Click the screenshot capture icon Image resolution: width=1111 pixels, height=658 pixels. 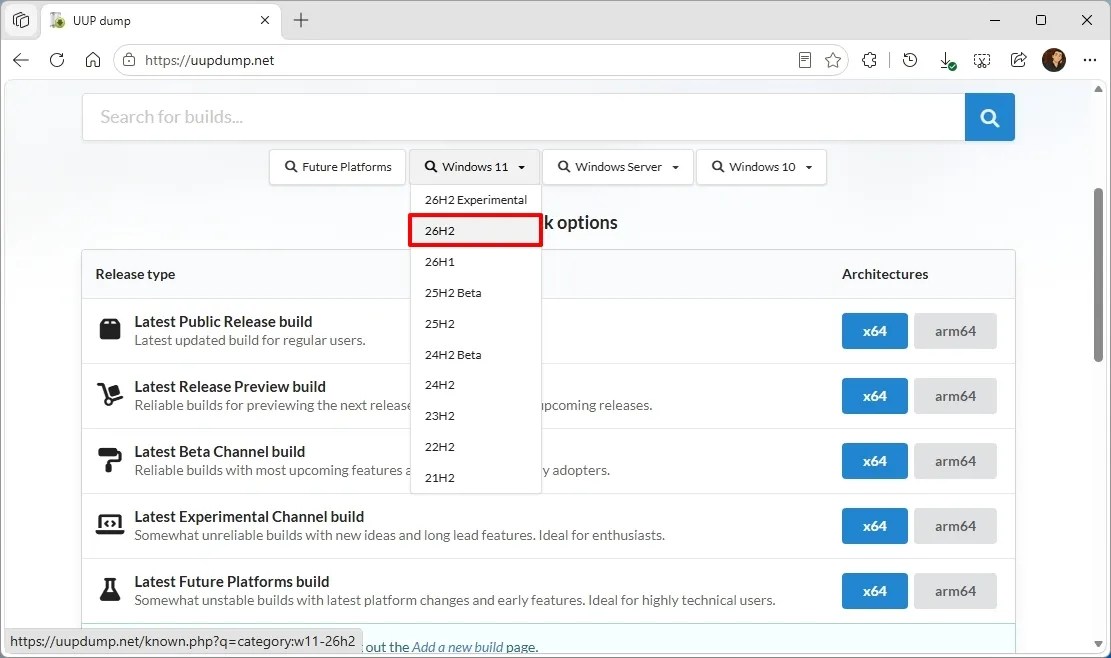(x=981, y=60)
